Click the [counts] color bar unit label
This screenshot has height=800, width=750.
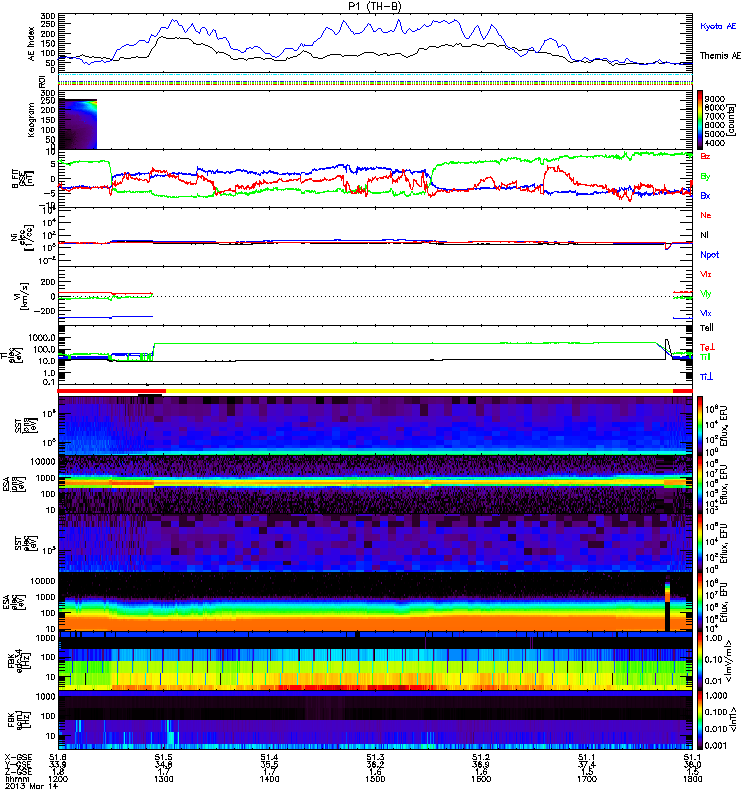[x=732, y=120]
